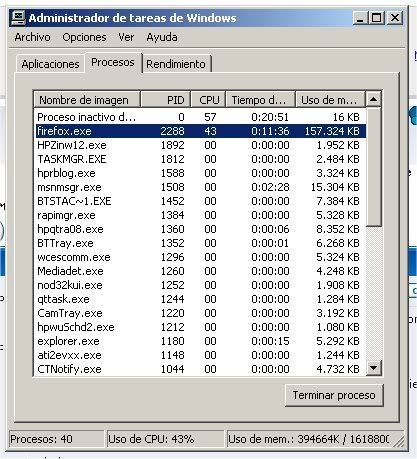Select the CamTray.exe process

coord(200,313)
